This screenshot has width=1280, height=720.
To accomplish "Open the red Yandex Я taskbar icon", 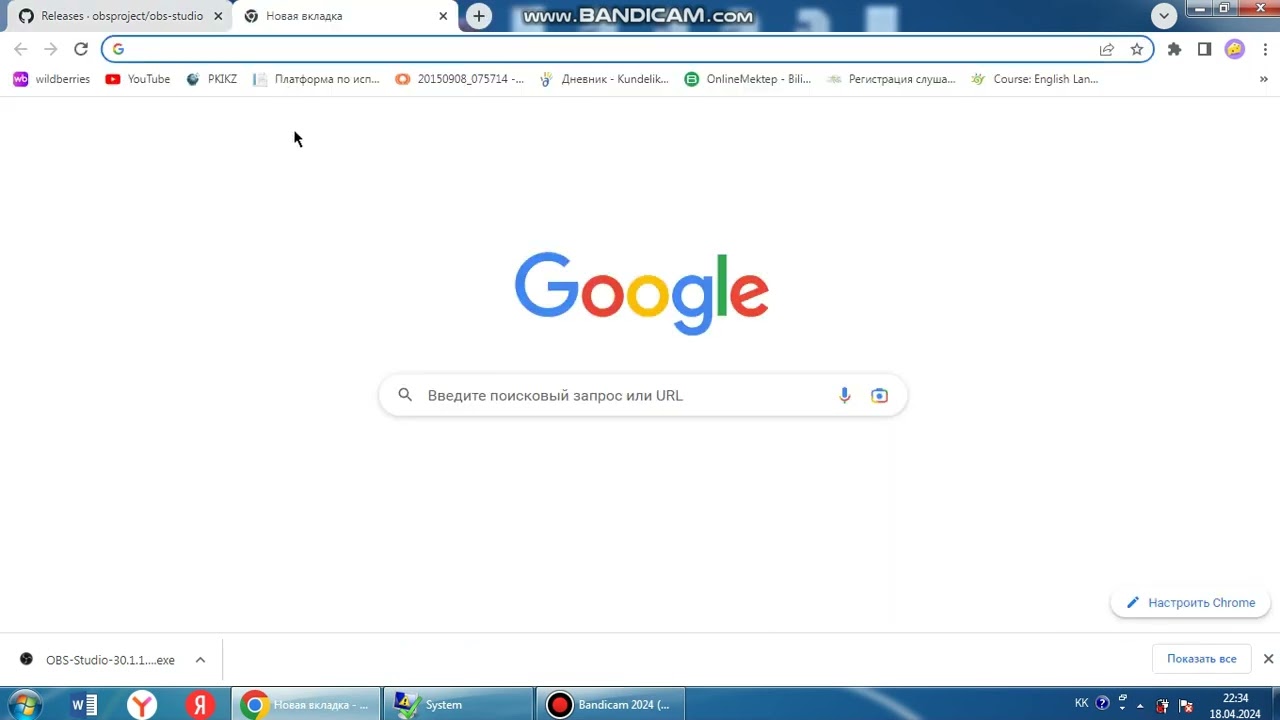I will pyautogui.click(x=201, y=704).
